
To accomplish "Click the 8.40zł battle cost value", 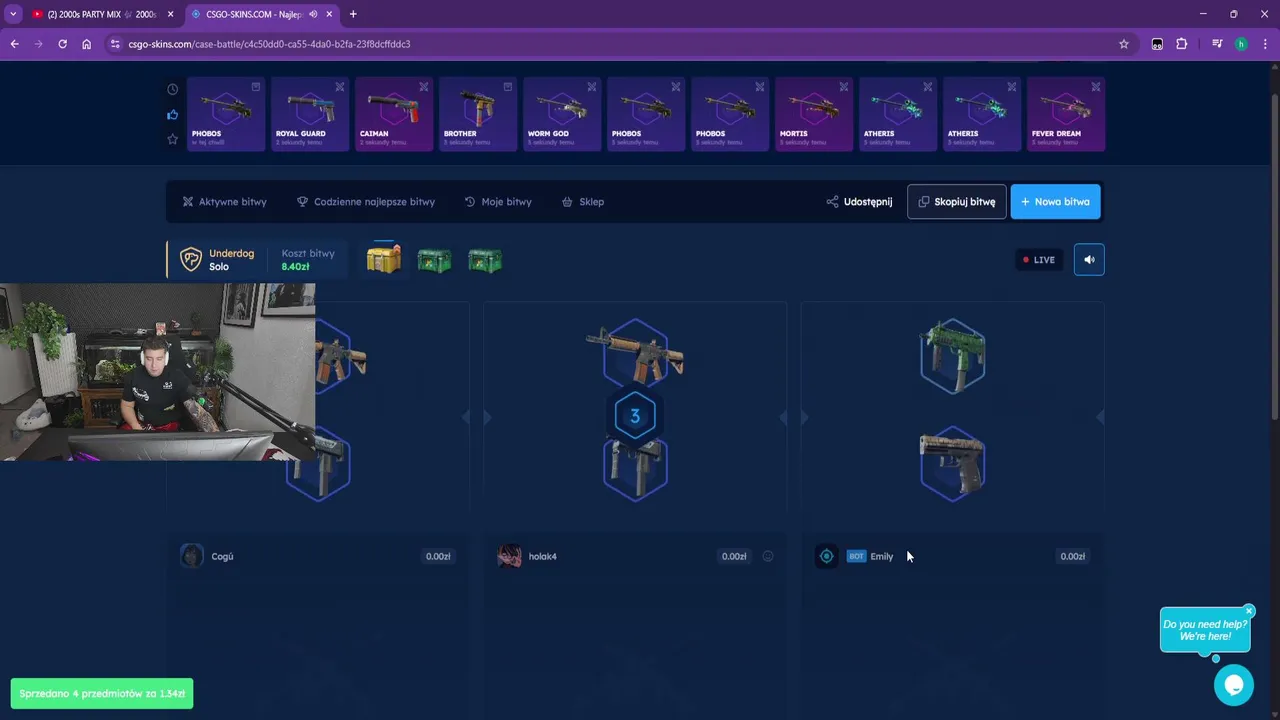I will (295, 267).
